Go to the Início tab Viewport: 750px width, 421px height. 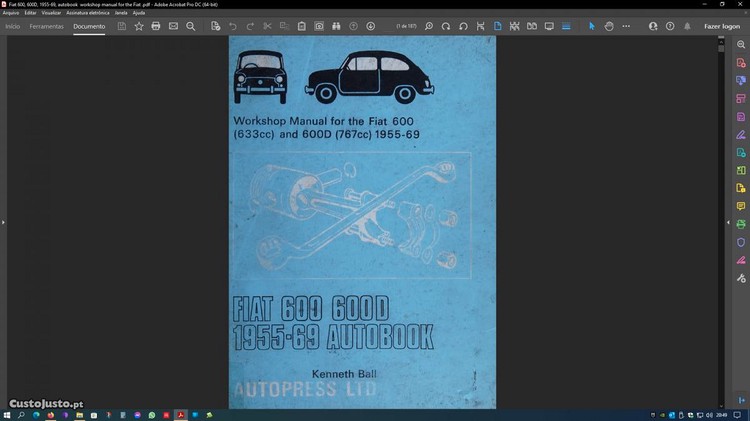click(13, 26)
